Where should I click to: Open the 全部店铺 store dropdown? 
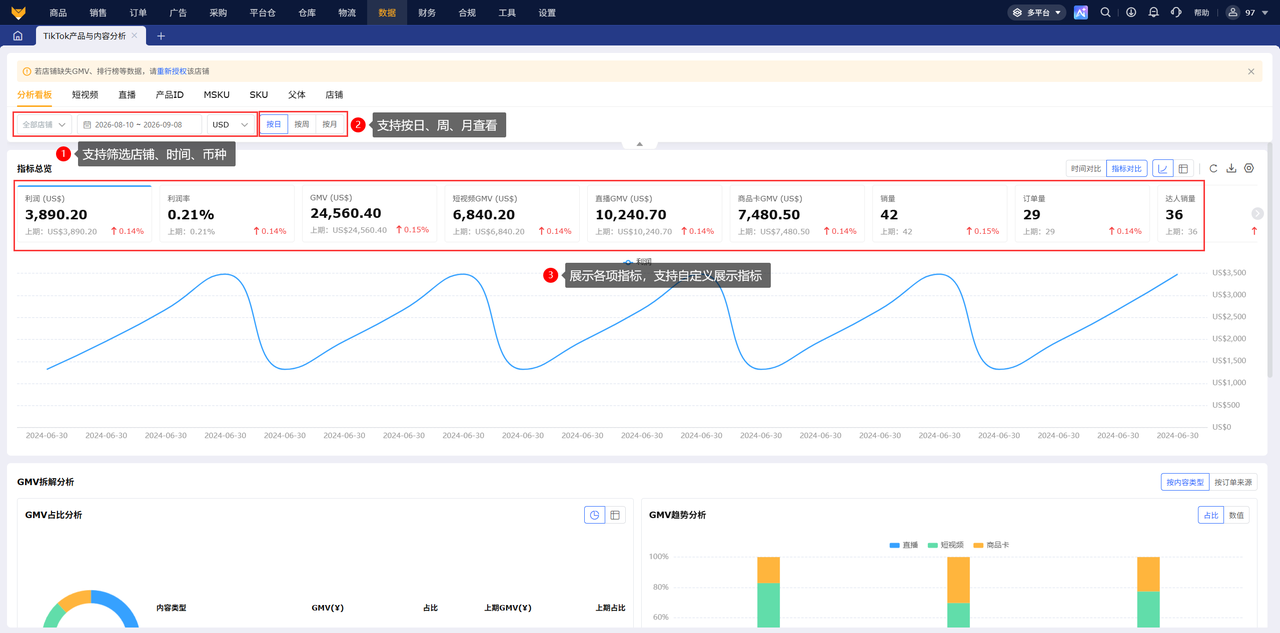tap(44, 125)
